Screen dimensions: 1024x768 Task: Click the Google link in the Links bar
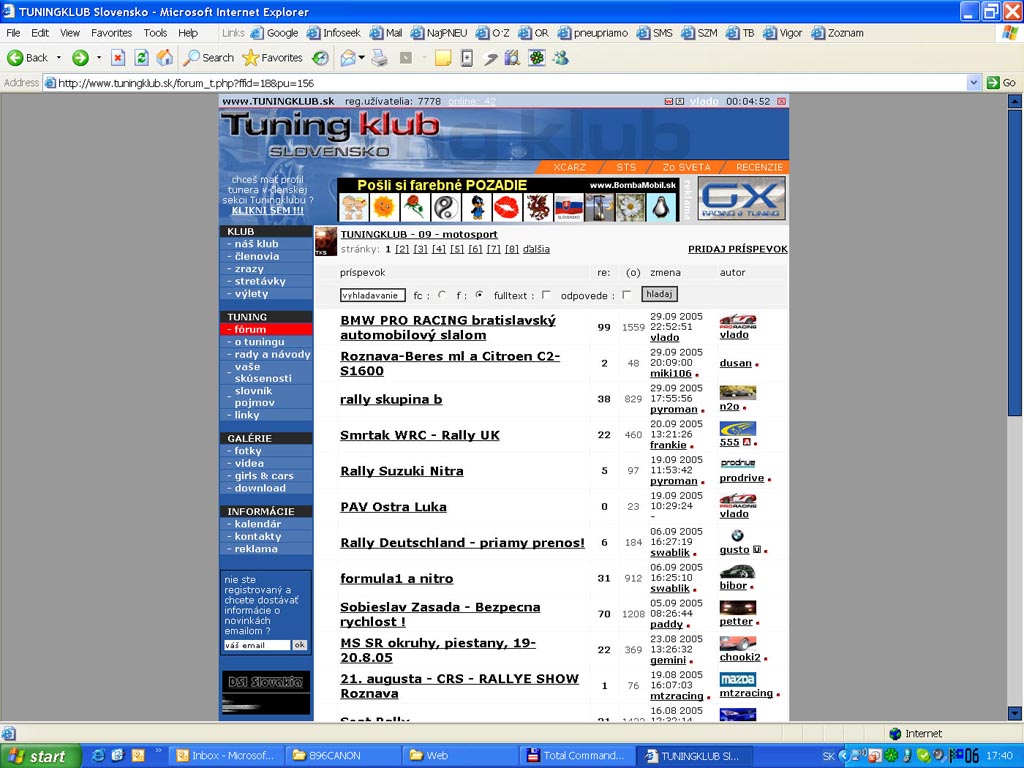pos(275,33)
